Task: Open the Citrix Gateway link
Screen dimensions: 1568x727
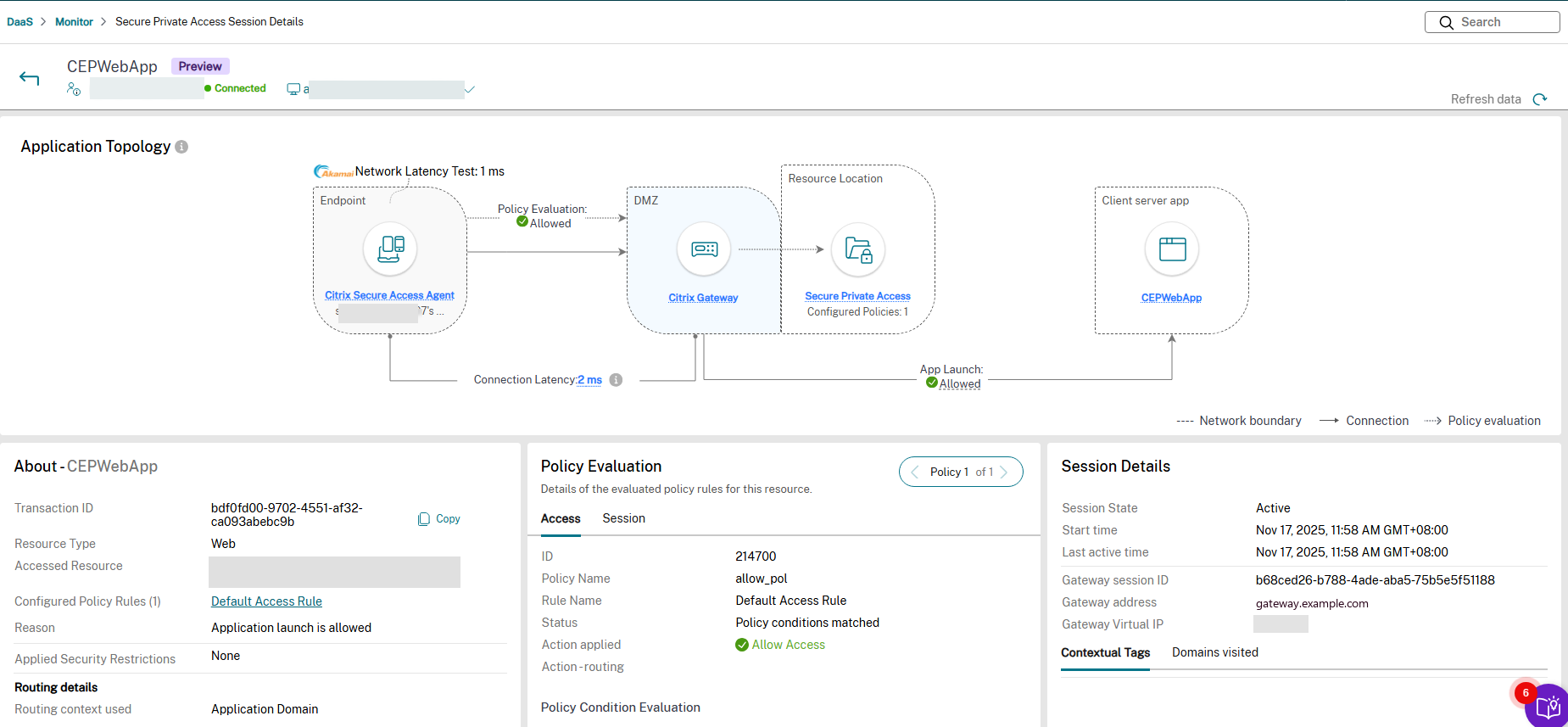Action: coord(703,298)
